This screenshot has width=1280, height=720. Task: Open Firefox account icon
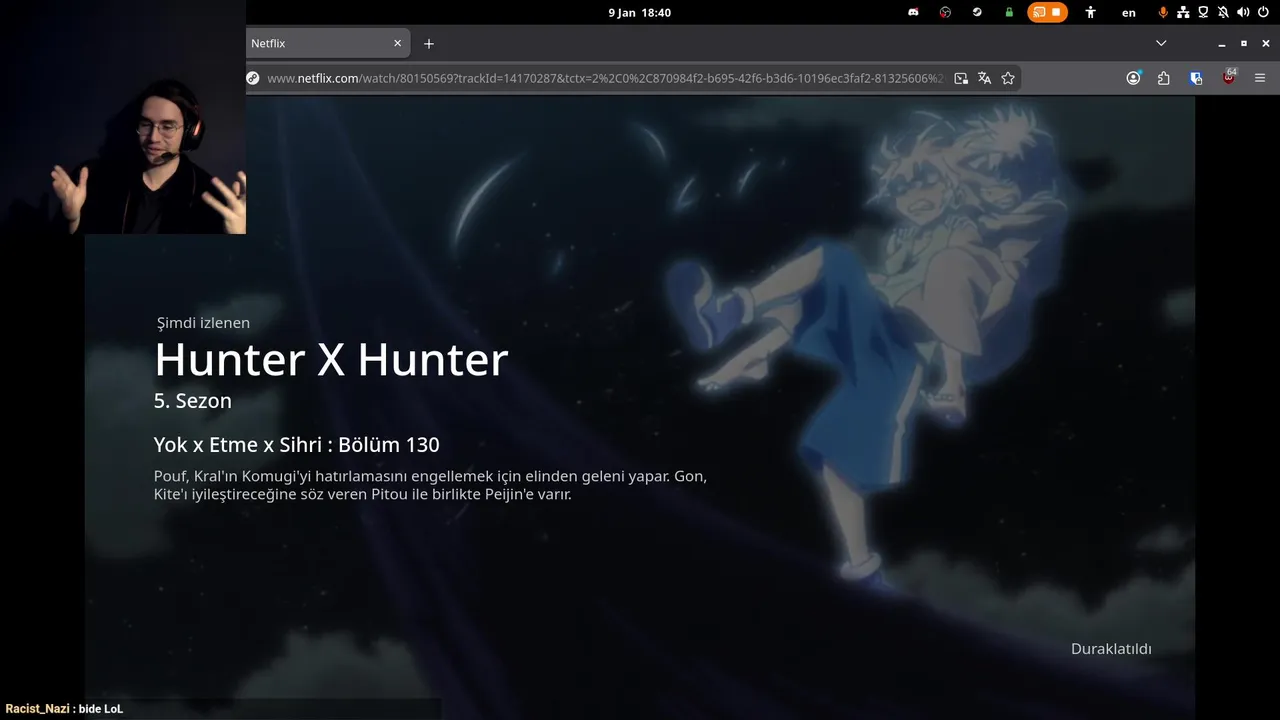[1133, 78]
